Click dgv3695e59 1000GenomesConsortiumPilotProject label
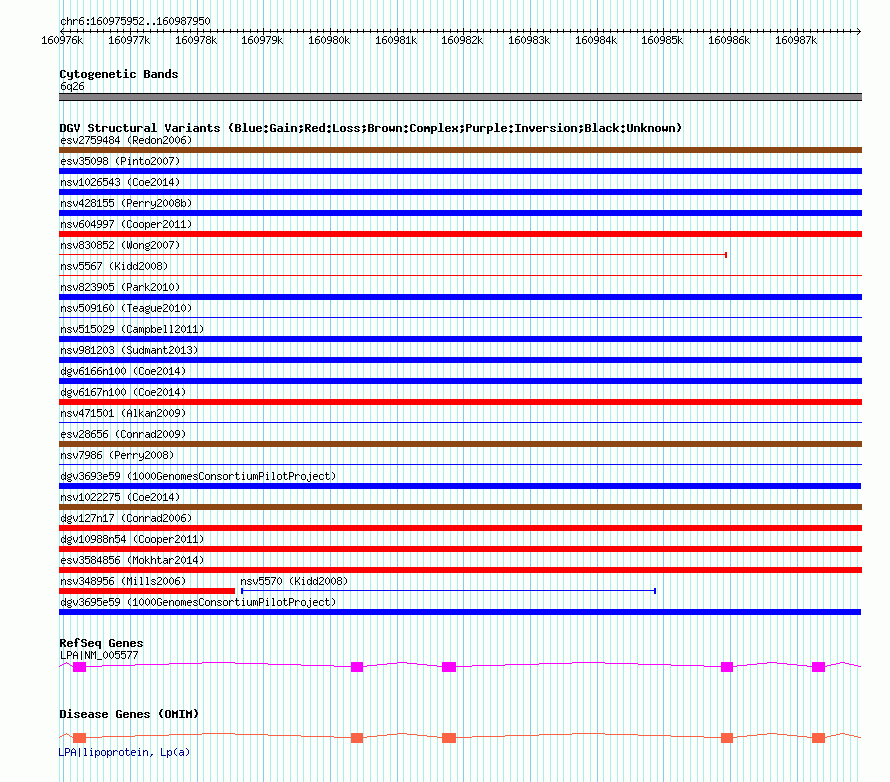The width and height of the screenshot is (890, 782). (198, 602)
